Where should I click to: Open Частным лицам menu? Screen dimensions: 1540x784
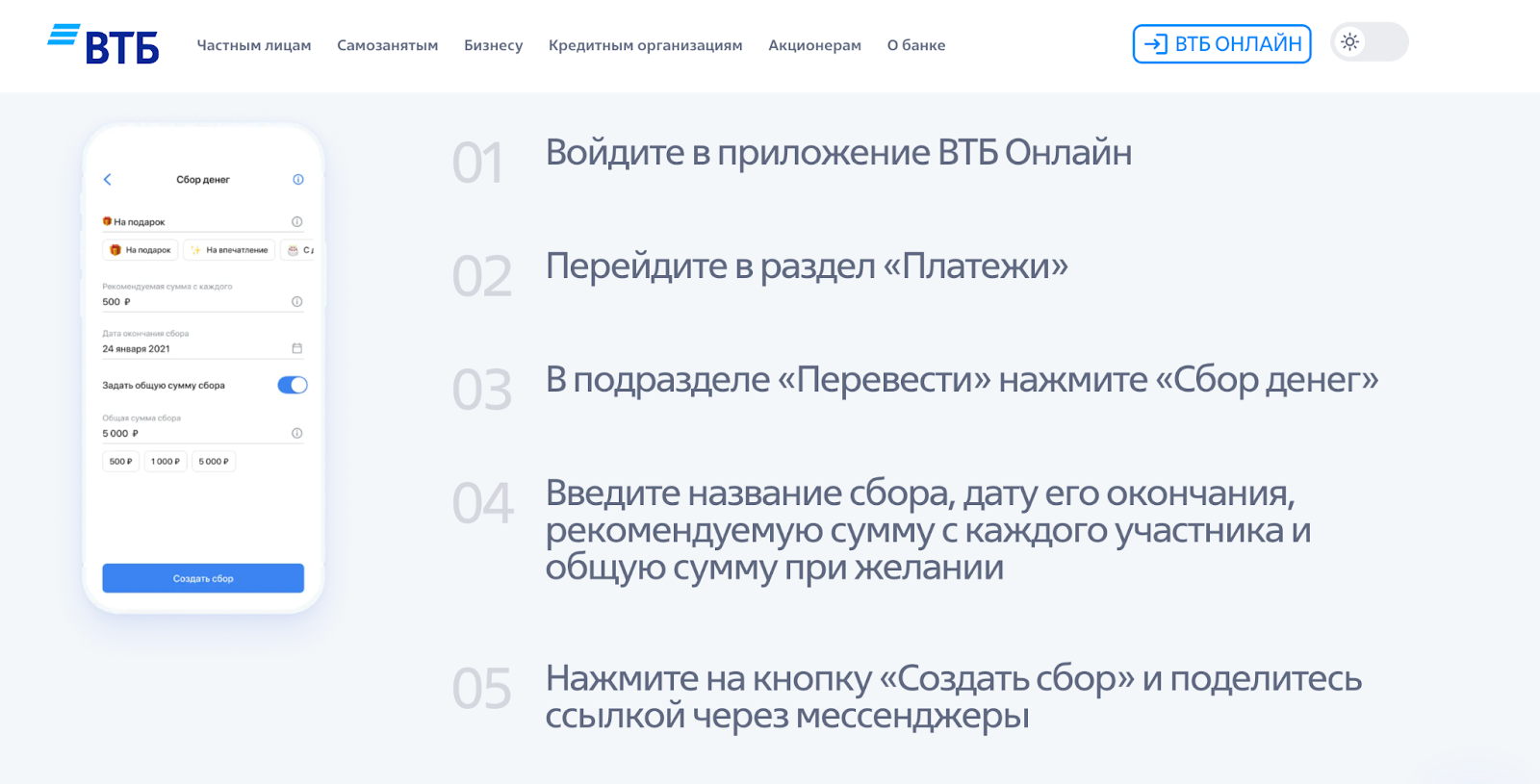(254, 45)
